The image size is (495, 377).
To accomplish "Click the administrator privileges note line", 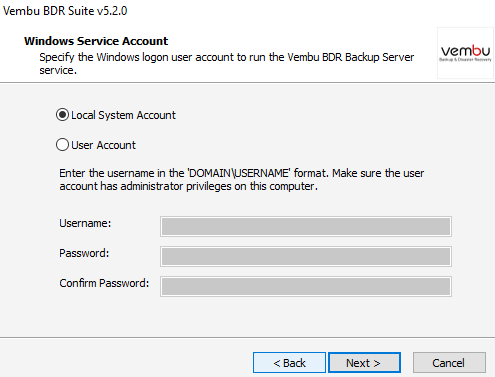I will (189, 186).
